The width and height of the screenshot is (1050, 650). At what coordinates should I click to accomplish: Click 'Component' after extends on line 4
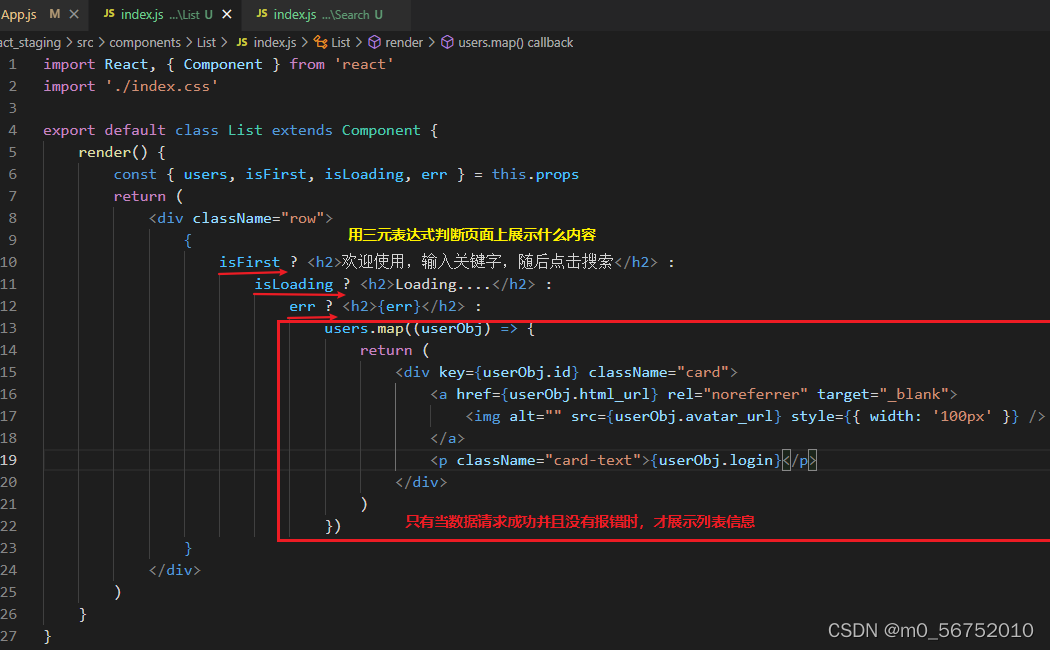[381, 130]
